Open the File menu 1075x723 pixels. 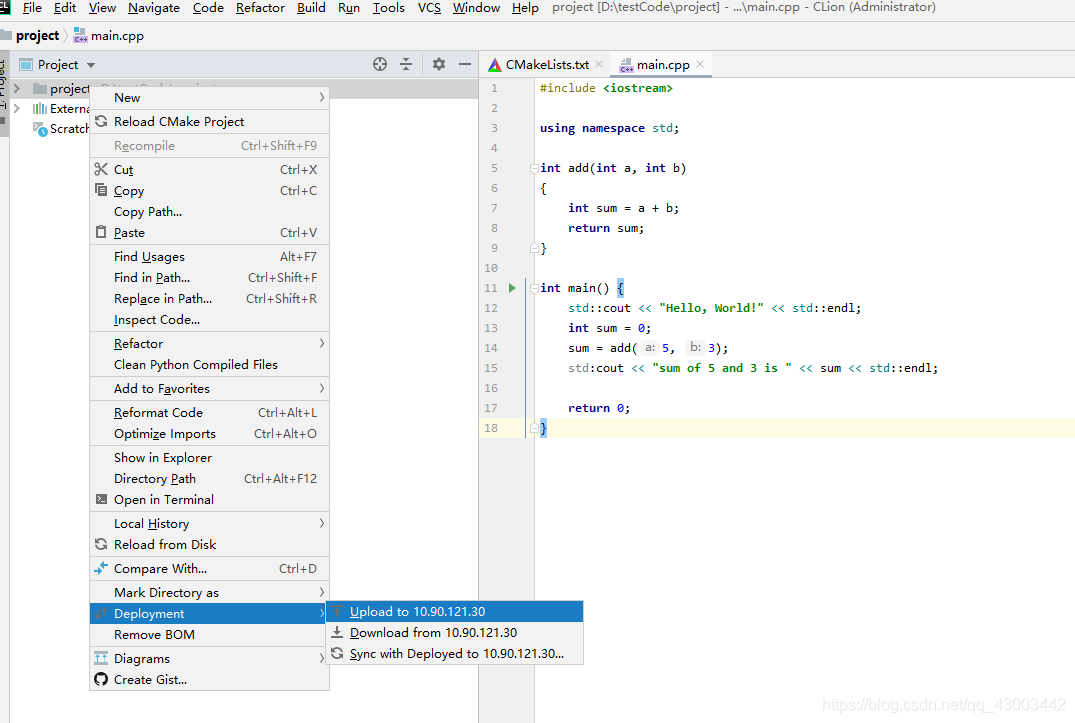coord(32,8)
